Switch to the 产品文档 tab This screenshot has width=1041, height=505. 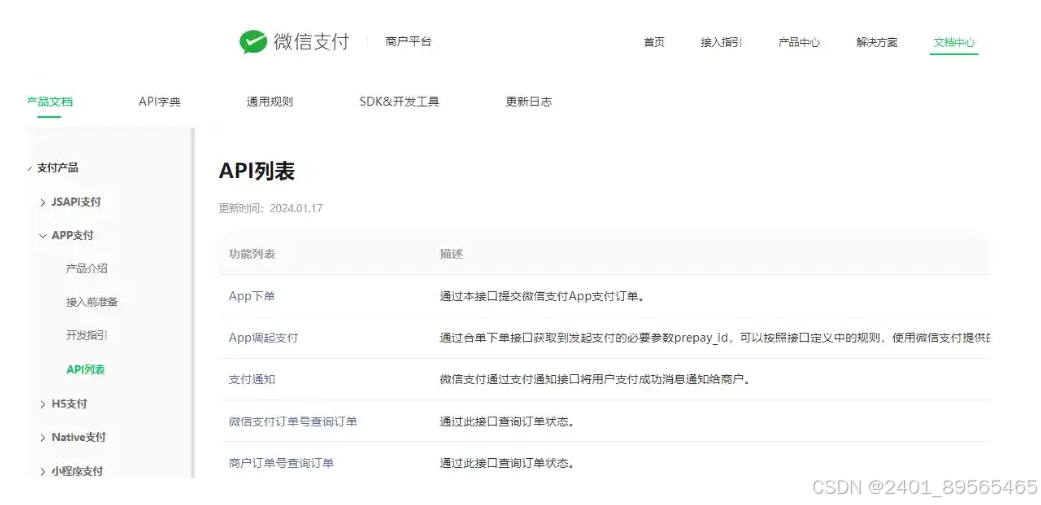point(50,102)
